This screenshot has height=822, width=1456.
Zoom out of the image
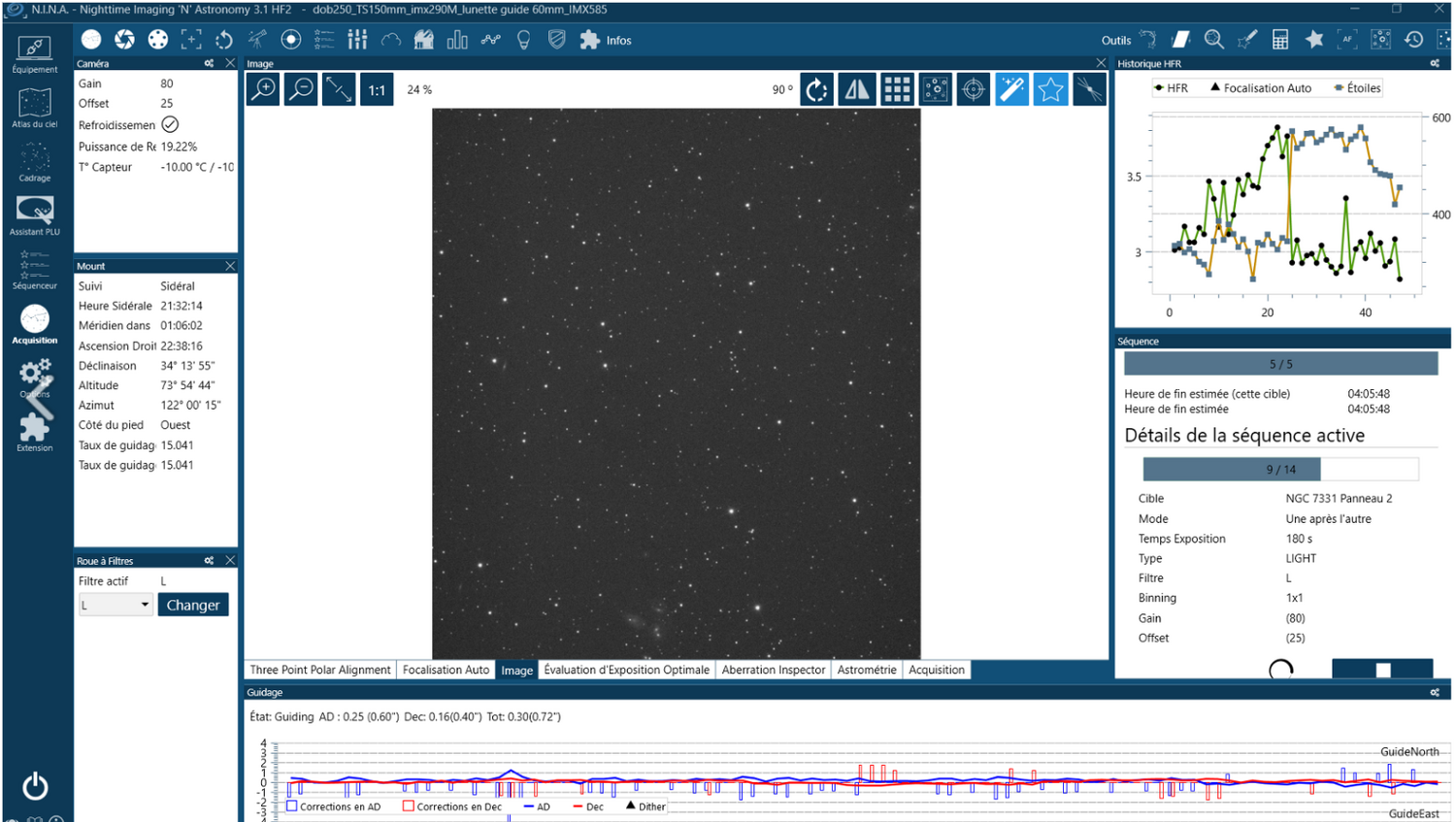[301, 89]
